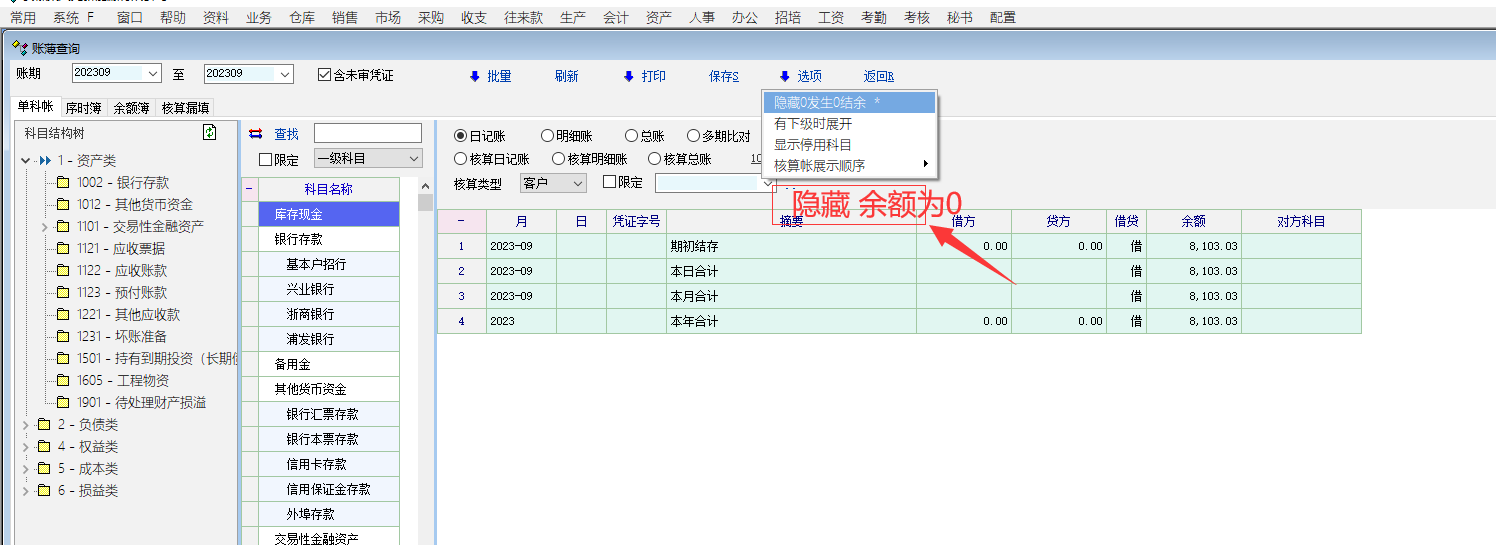
Task: Click the folder icon for 1122 应收账款
Action: (62, 271)
